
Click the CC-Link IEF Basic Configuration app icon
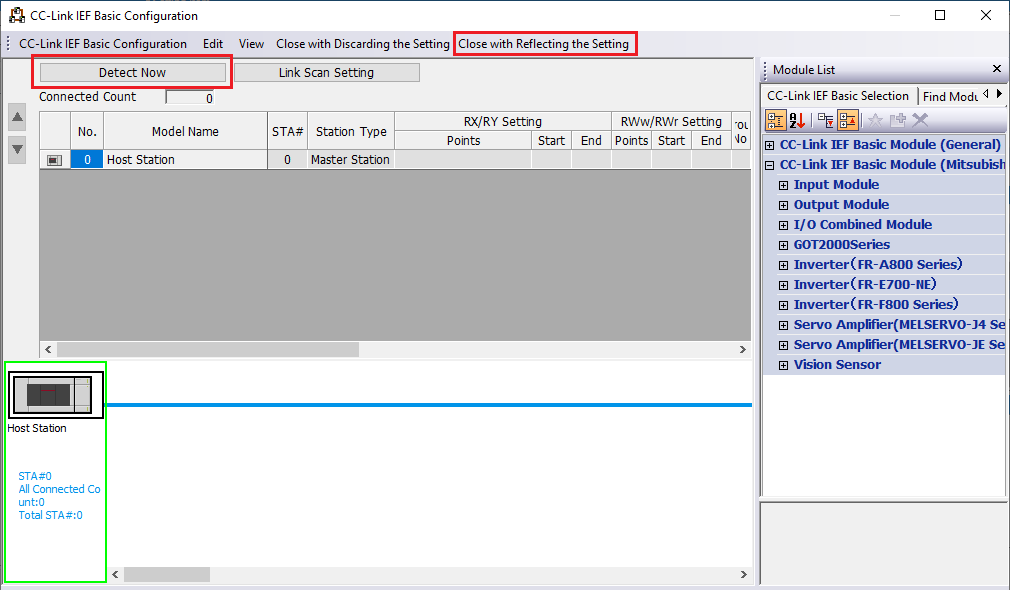pyautogui.click(x=16, y=15)
